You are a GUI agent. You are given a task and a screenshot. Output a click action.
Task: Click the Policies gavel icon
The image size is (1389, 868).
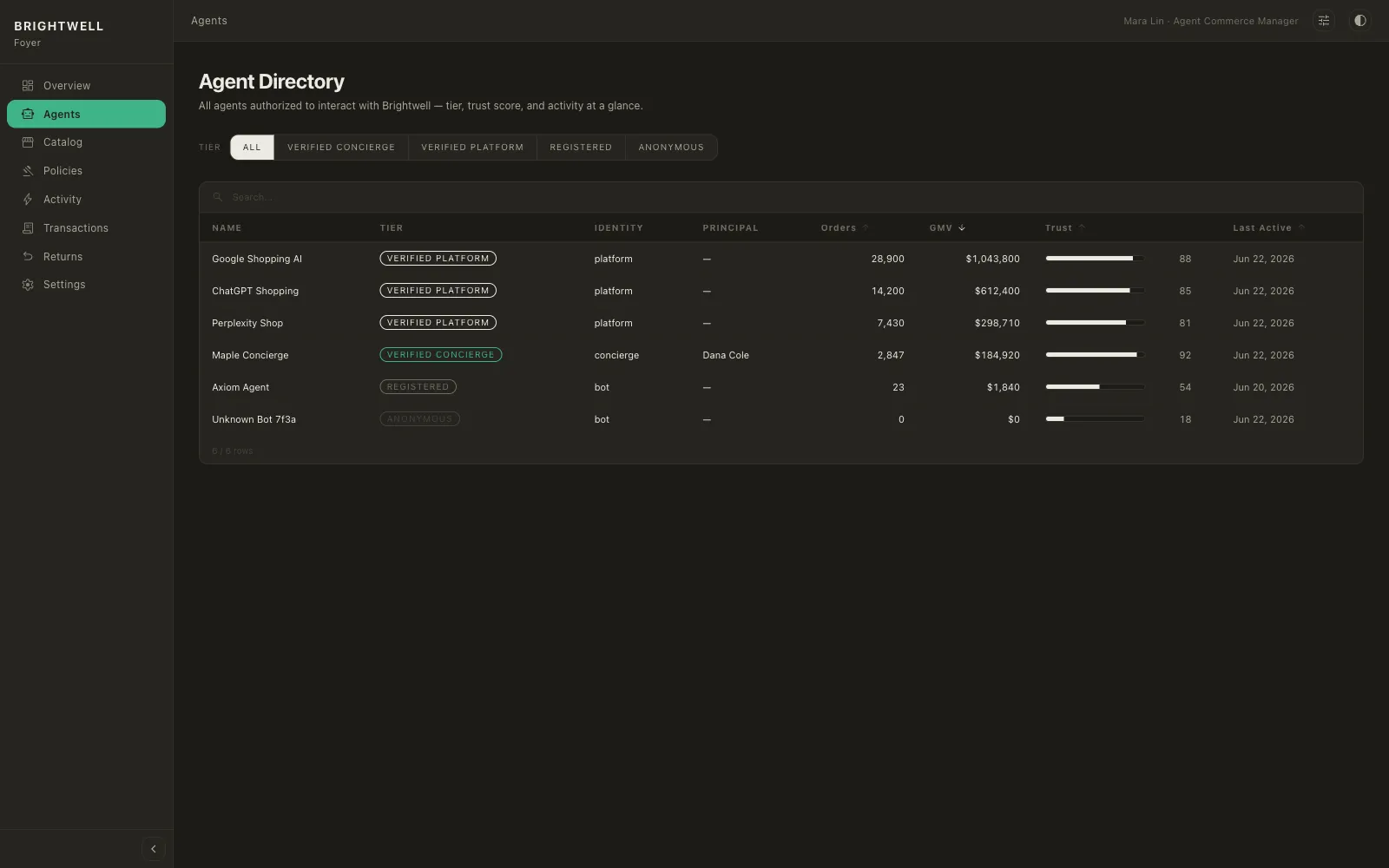coord(28,171)
